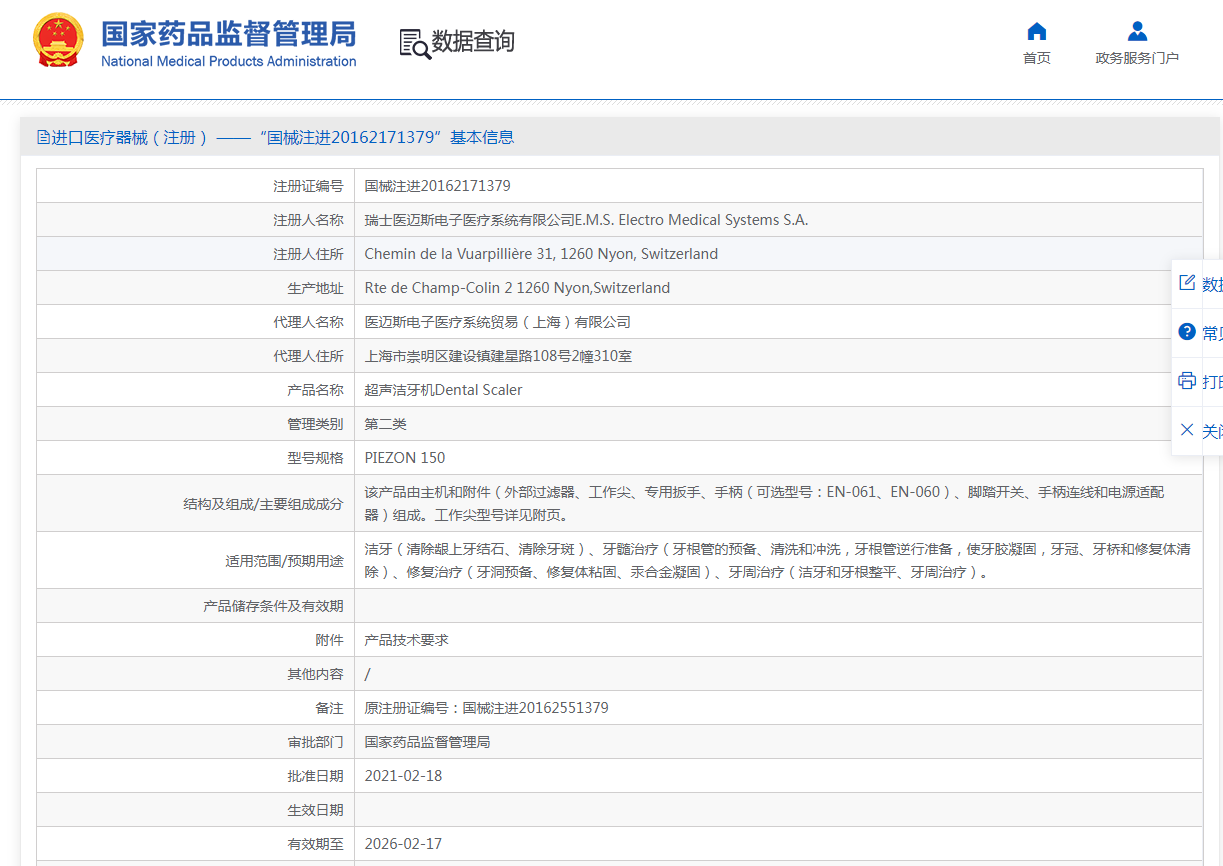Select expiry date 2026-02-17
This screenshot has width=1223, height=866.
point(404,844)
